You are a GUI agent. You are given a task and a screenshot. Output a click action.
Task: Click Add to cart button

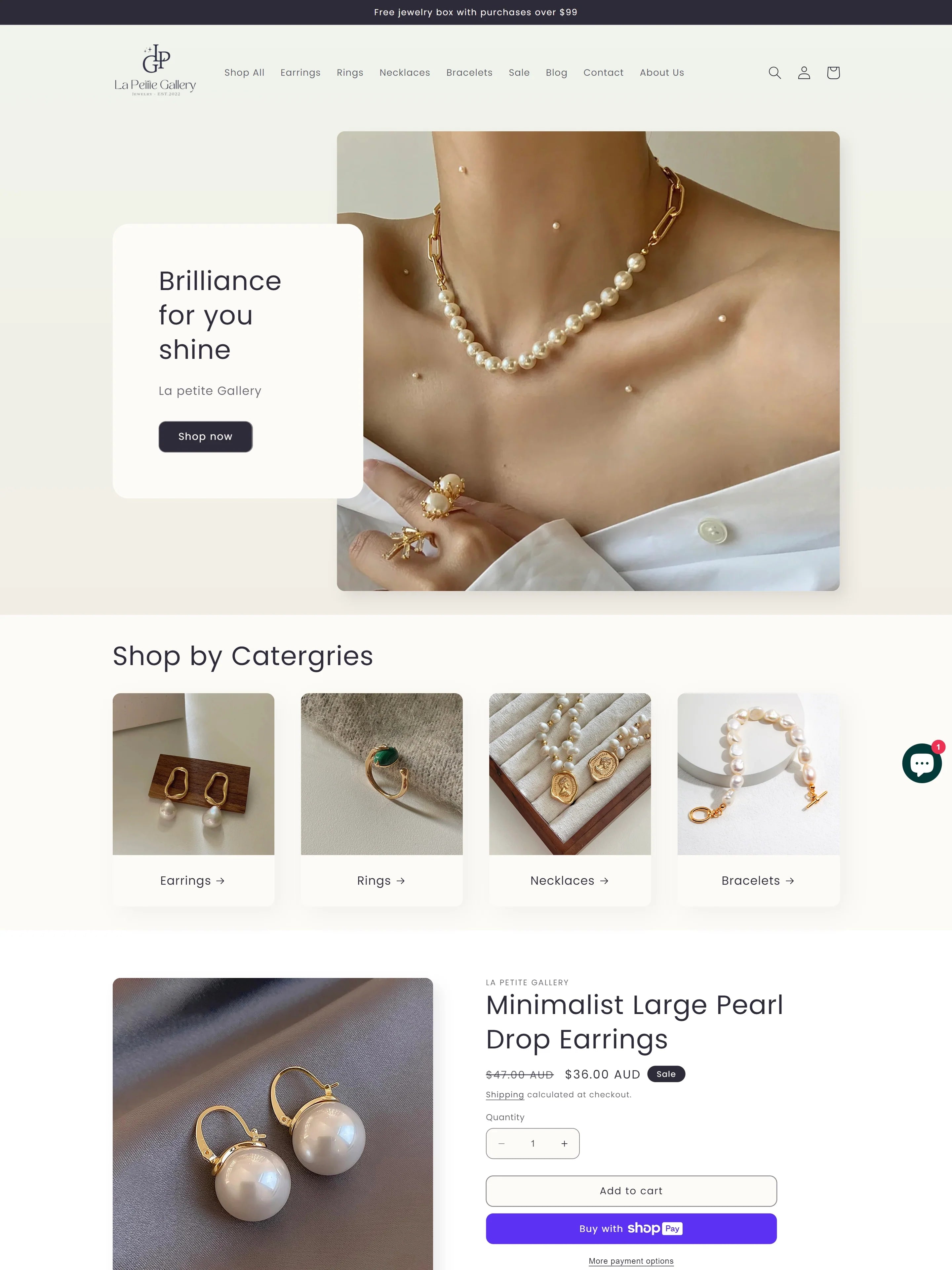(631, 1191)
